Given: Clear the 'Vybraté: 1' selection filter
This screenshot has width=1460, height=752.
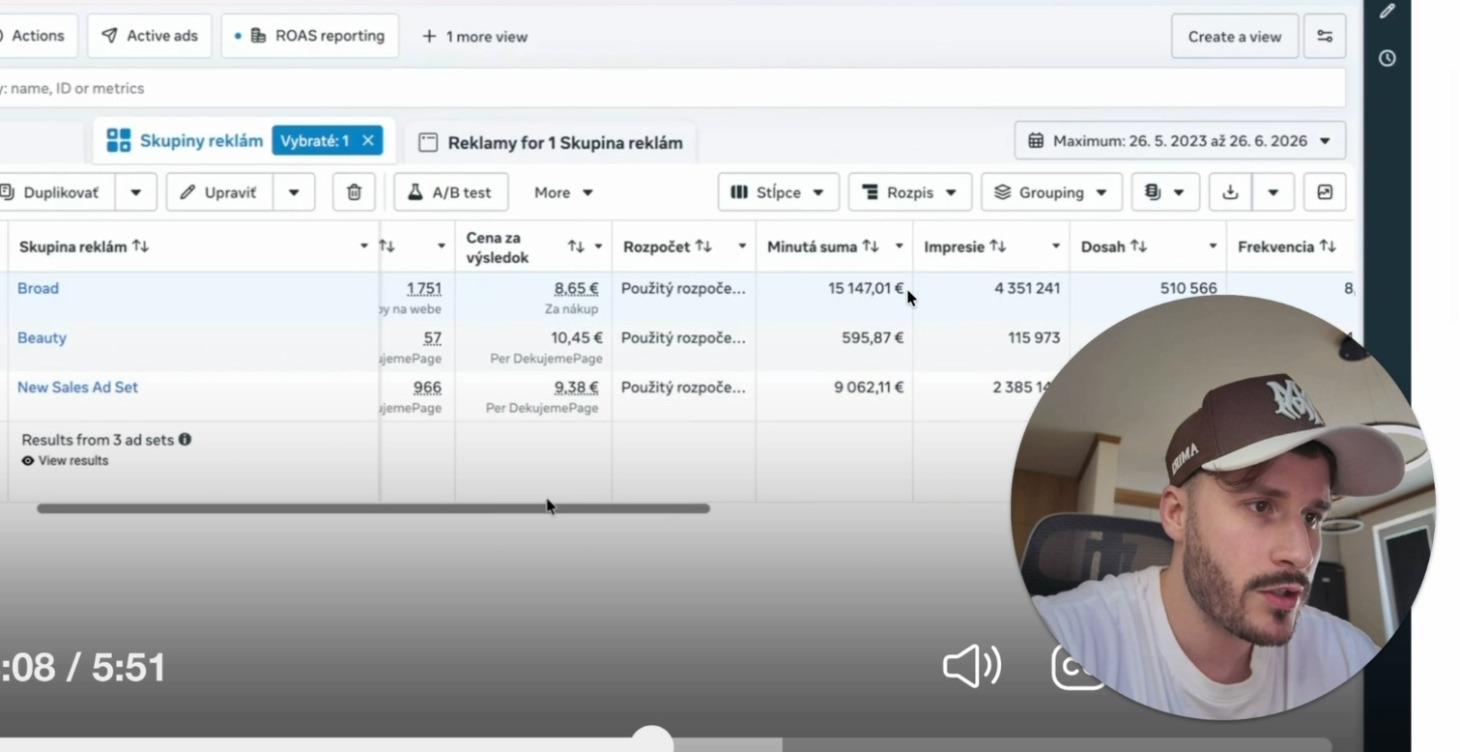Looking at the screenshot, I should point(367,141).
